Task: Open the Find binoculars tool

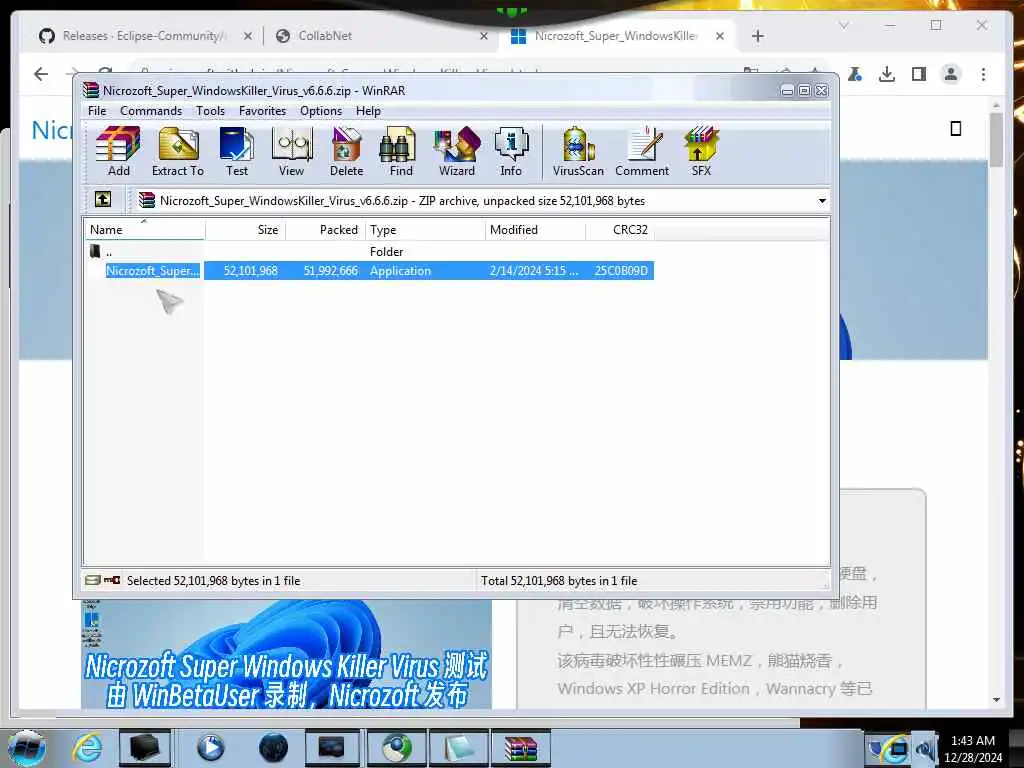Action: [401, 152]
